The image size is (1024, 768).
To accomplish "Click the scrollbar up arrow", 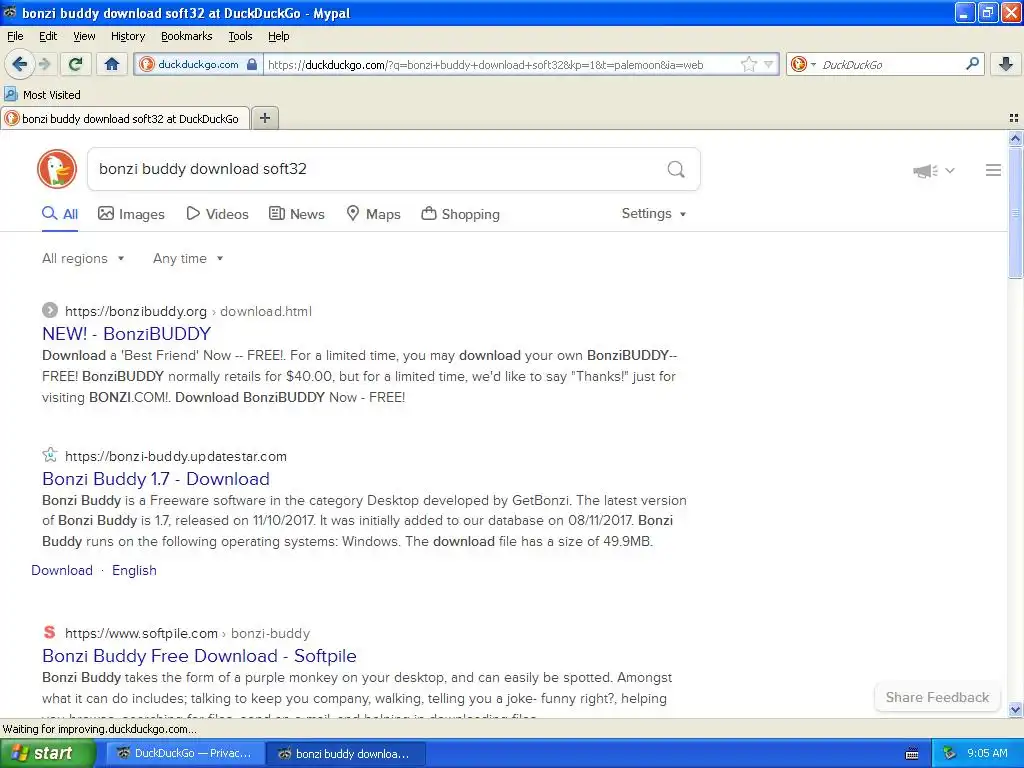I will tap(1015, 138).
